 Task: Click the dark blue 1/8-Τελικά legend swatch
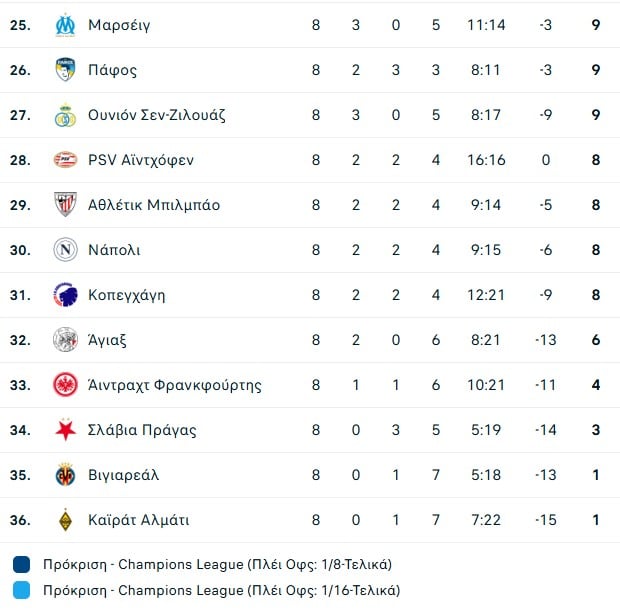(x=22, y=564)
